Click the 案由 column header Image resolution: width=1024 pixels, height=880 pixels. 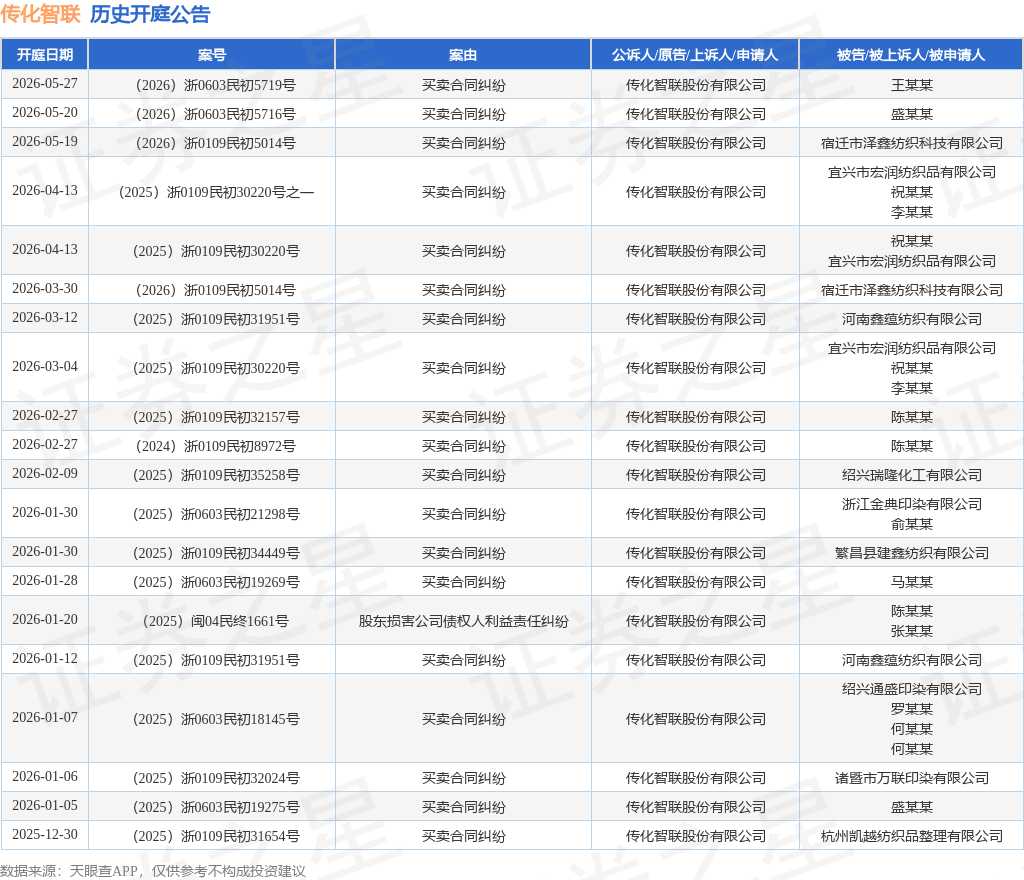(463, 55)
